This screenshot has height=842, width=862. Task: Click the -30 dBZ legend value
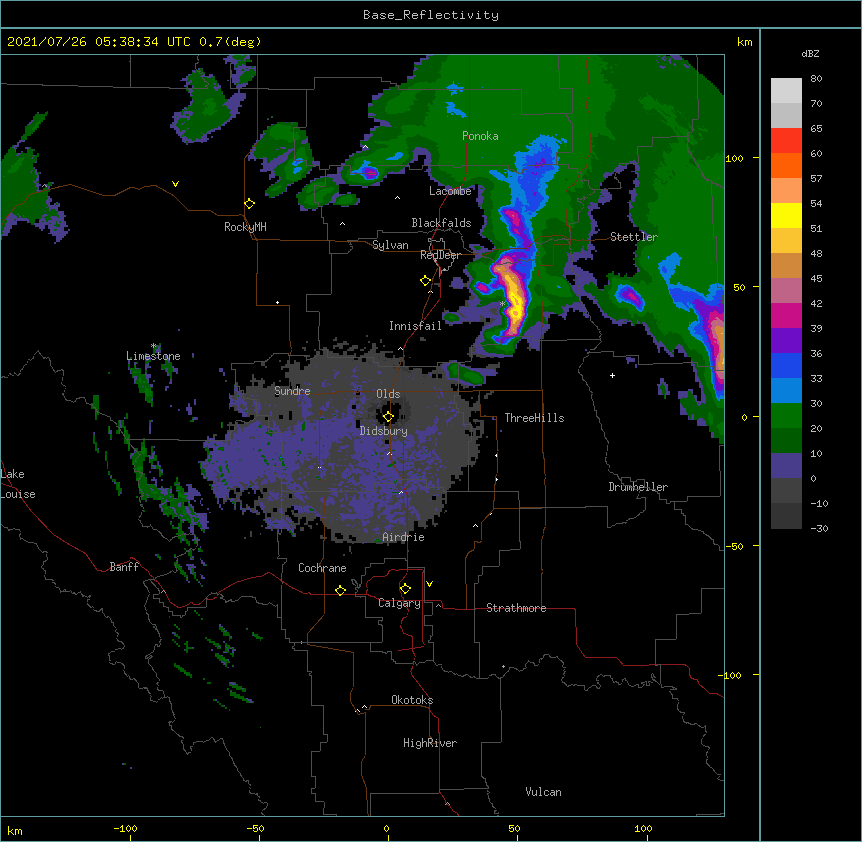point(819,528)
